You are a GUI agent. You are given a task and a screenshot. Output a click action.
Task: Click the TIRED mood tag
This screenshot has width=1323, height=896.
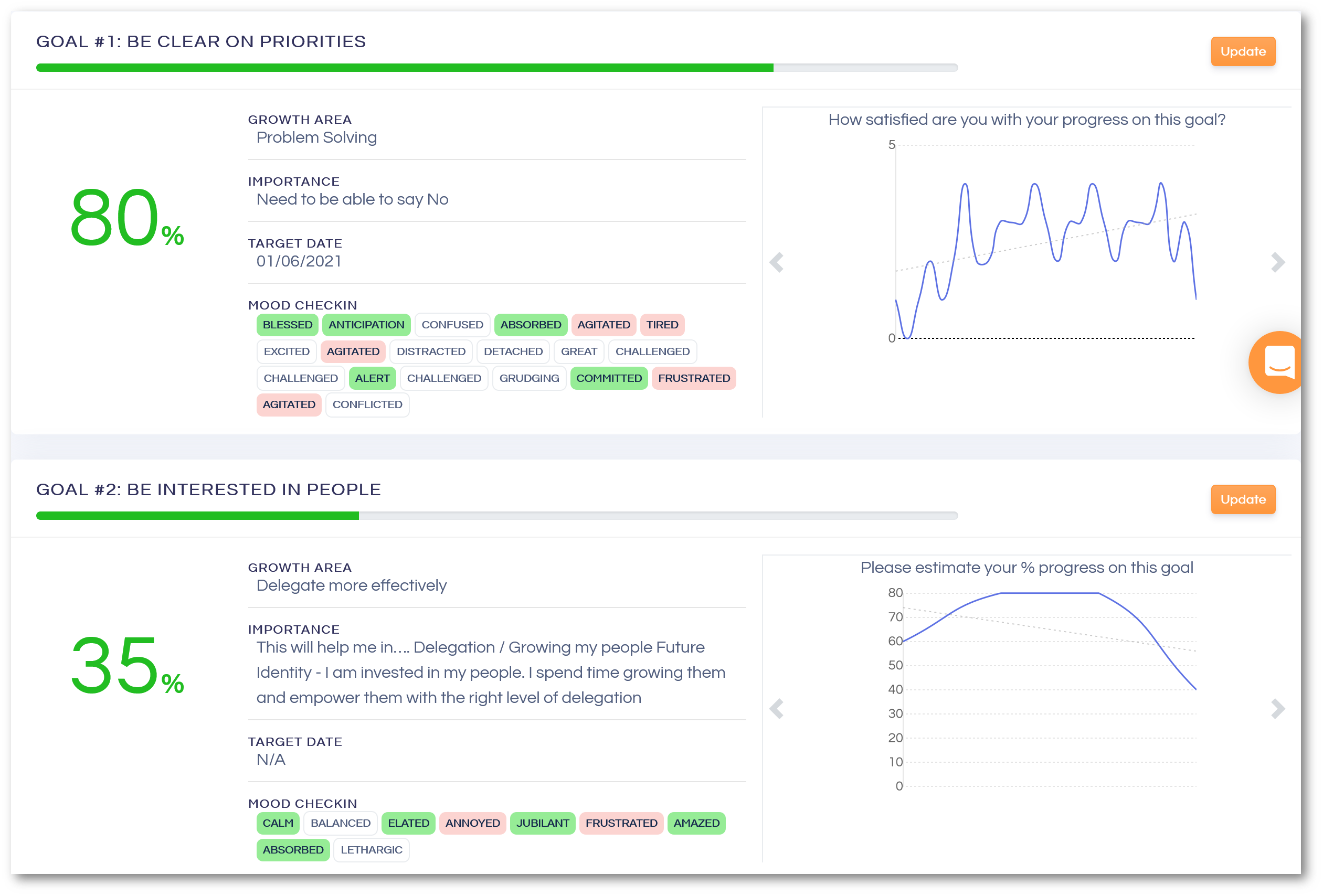point(662,325)
